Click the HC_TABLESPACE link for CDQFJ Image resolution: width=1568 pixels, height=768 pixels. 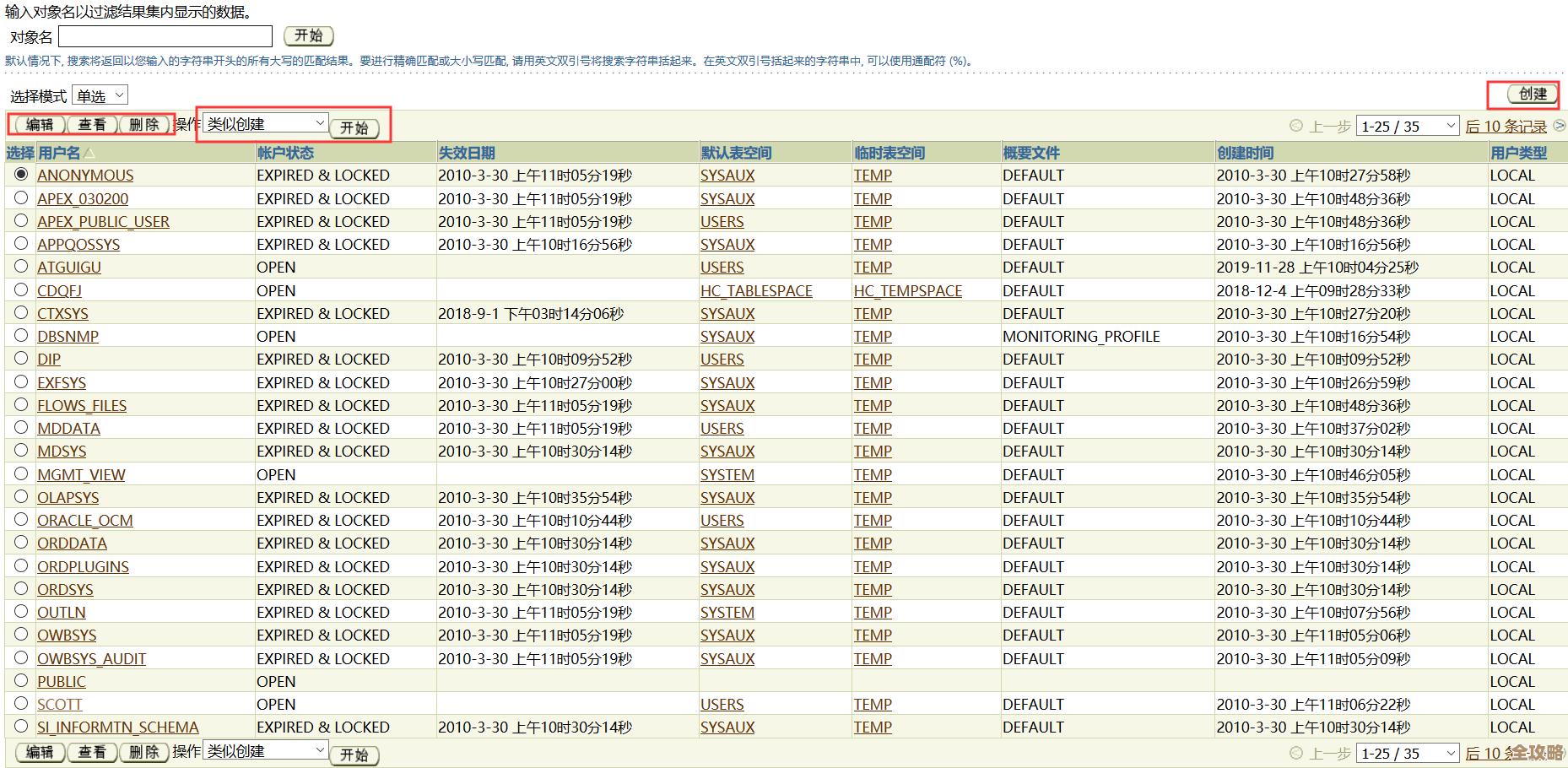756,289
